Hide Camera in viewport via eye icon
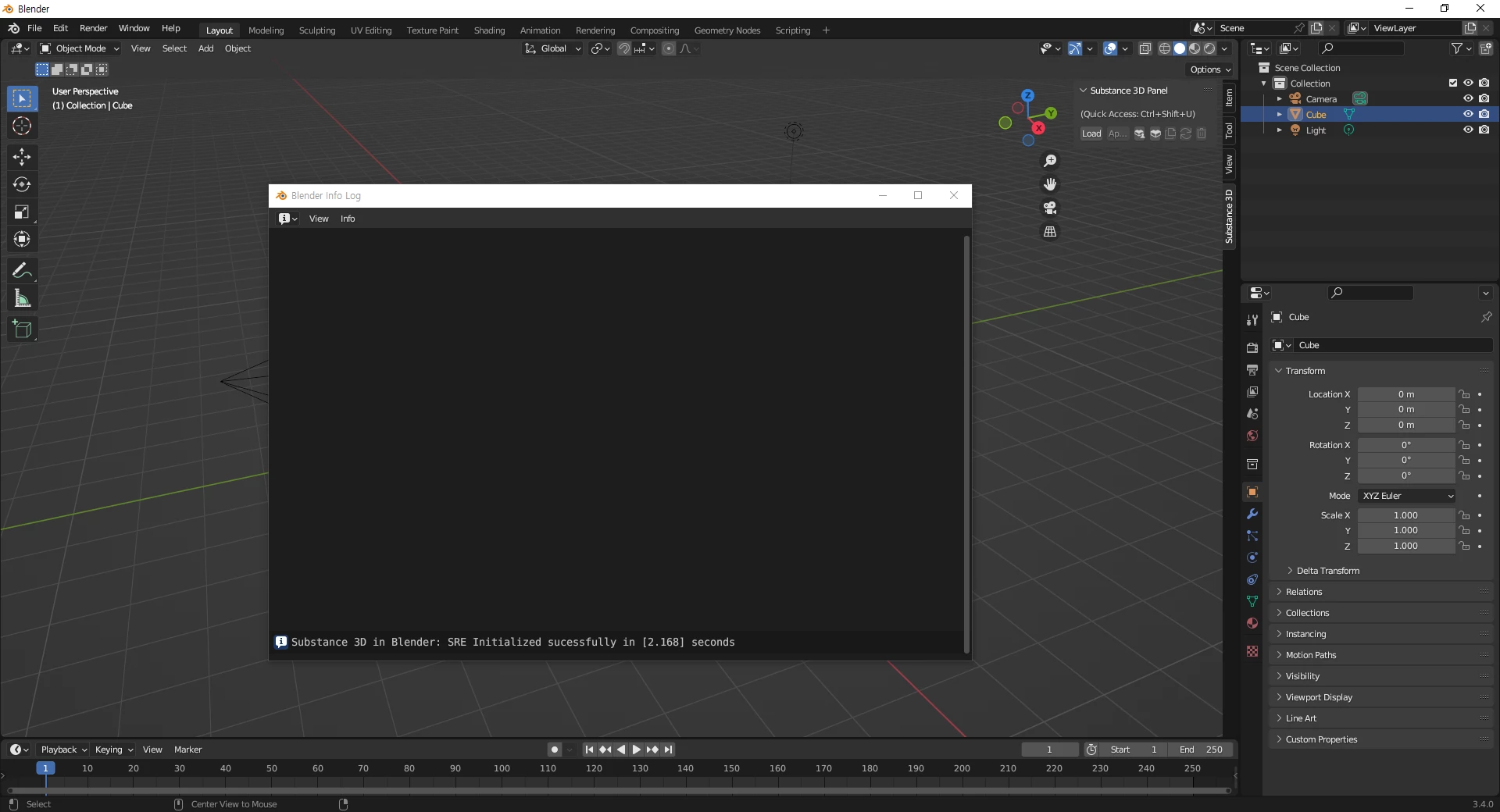The width and height of the screenshot is (1500, 812). (1468, 98)
